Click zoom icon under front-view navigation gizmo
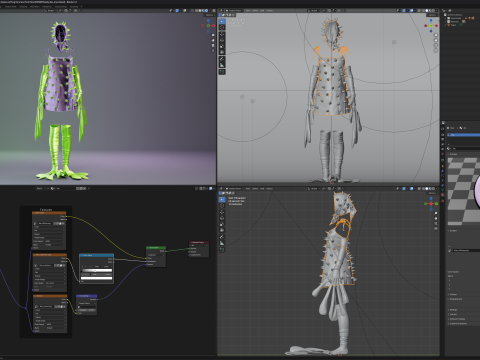This screenshot has width=480, height=360. point(436,35)
